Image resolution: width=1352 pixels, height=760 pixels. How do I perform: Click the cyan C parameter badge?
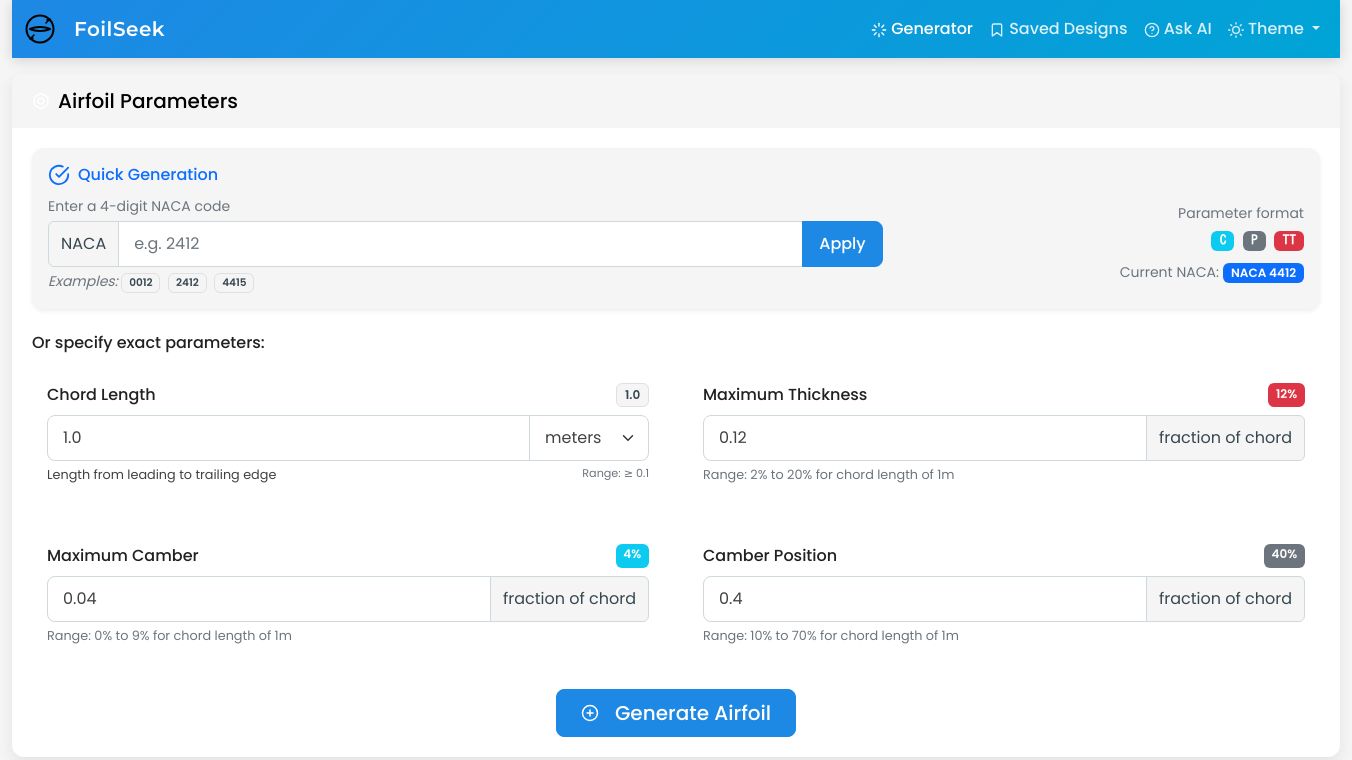pos(1222,241)
